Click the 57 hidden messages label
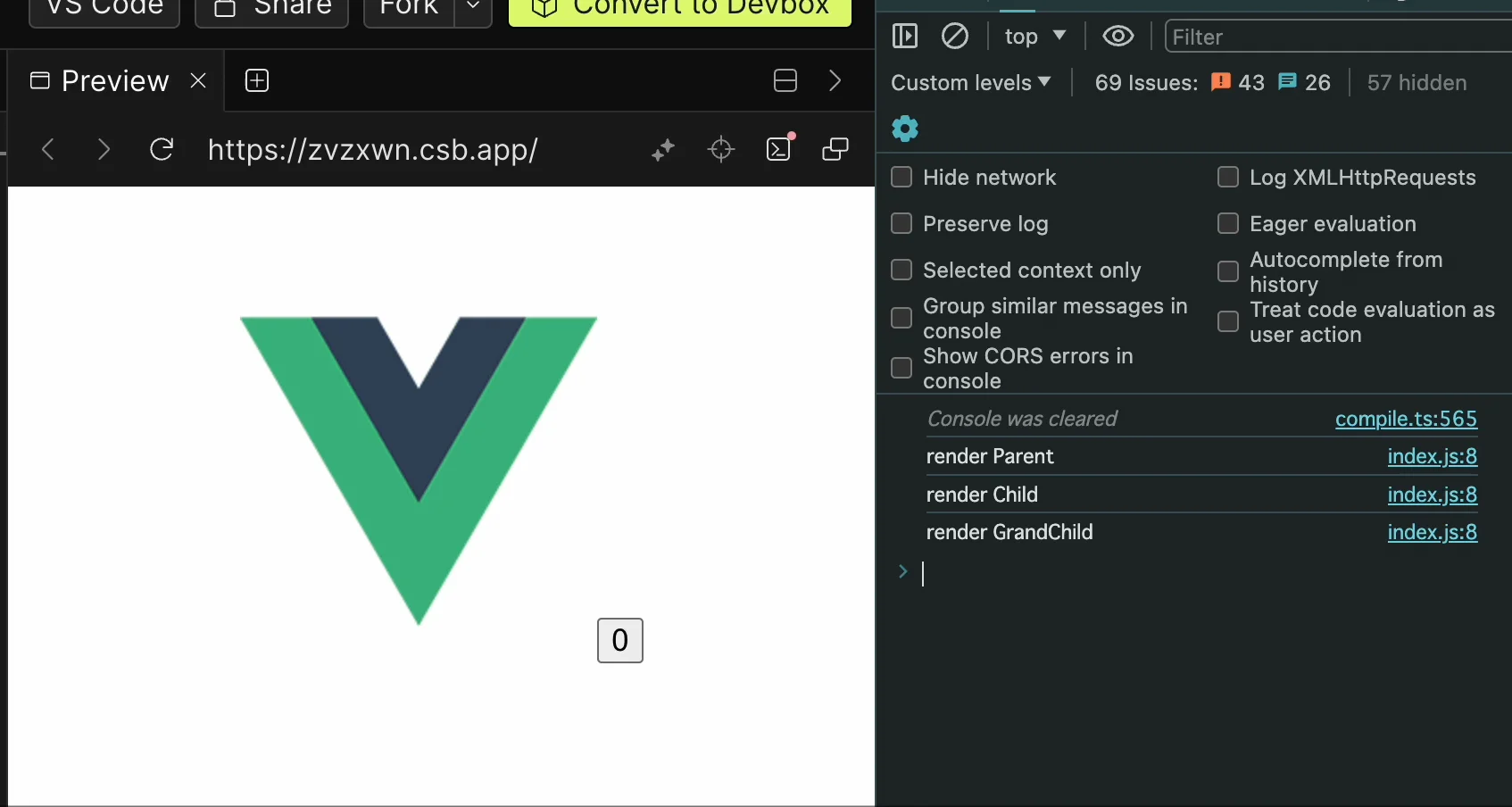 pyautogui.click(x=1417, y=83)
